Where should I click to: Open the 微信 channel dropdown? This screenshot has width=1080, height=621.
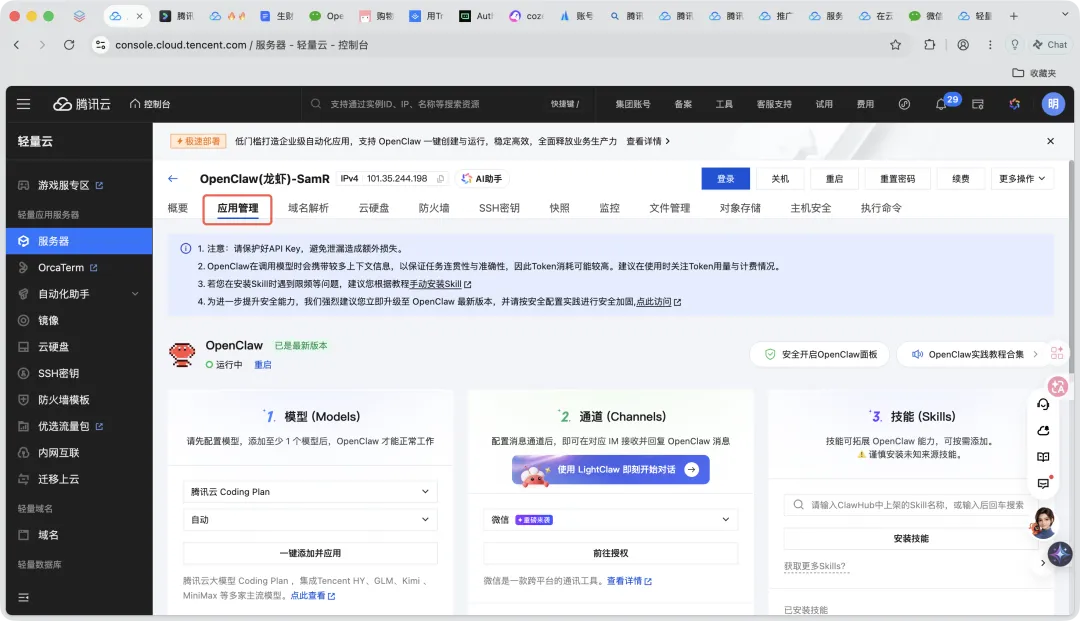610,520
